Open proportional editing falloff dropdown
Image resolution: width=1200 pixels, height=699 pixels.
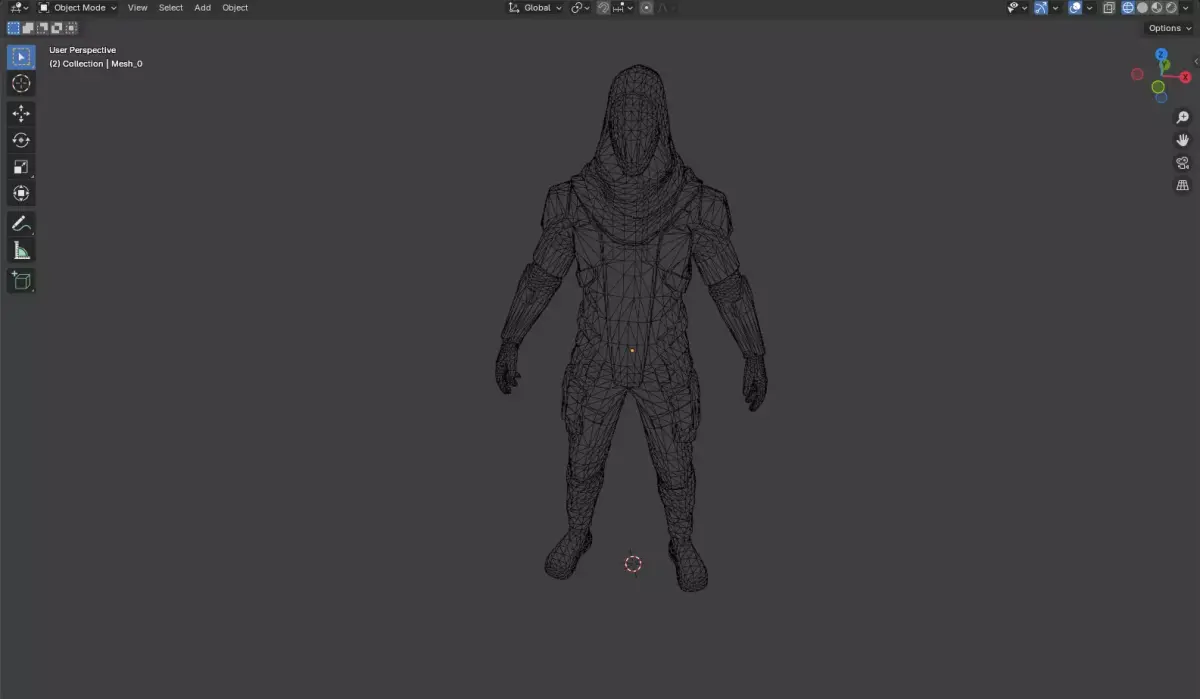click(667, 8)
